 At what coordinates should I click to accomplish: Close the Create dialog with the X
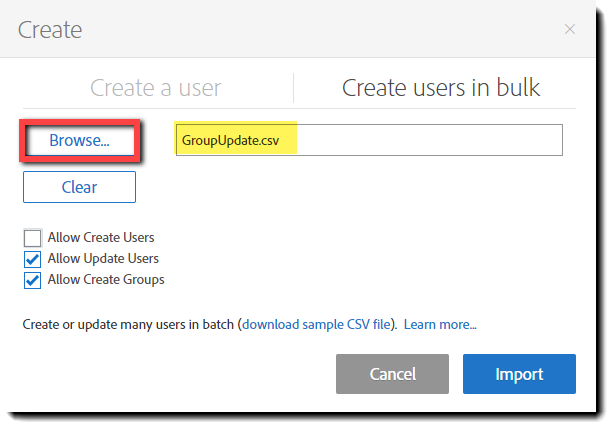pos(570,29)
